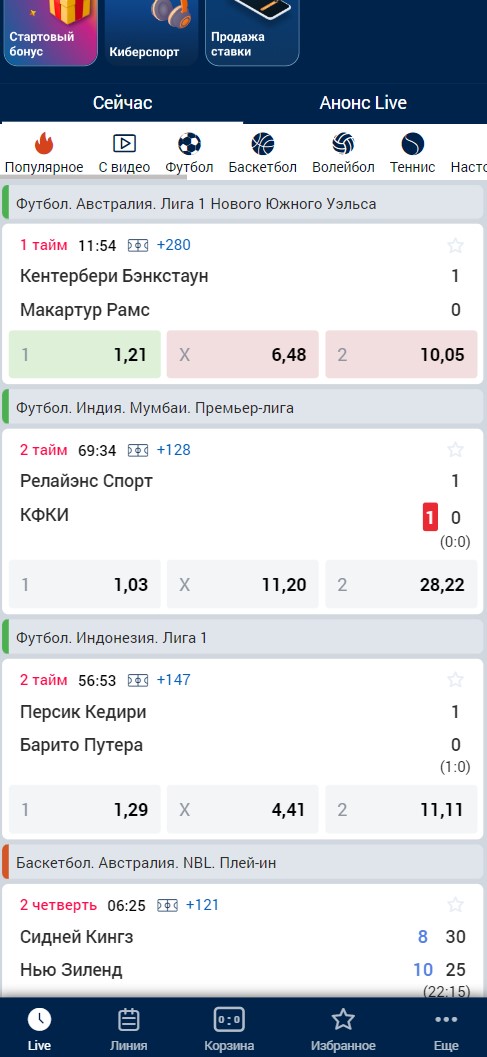This screenshot has height=1057, width=487.
Task: Open Корзина bet slip icon
Action: pyautogui.click(x=229, y=1020)
